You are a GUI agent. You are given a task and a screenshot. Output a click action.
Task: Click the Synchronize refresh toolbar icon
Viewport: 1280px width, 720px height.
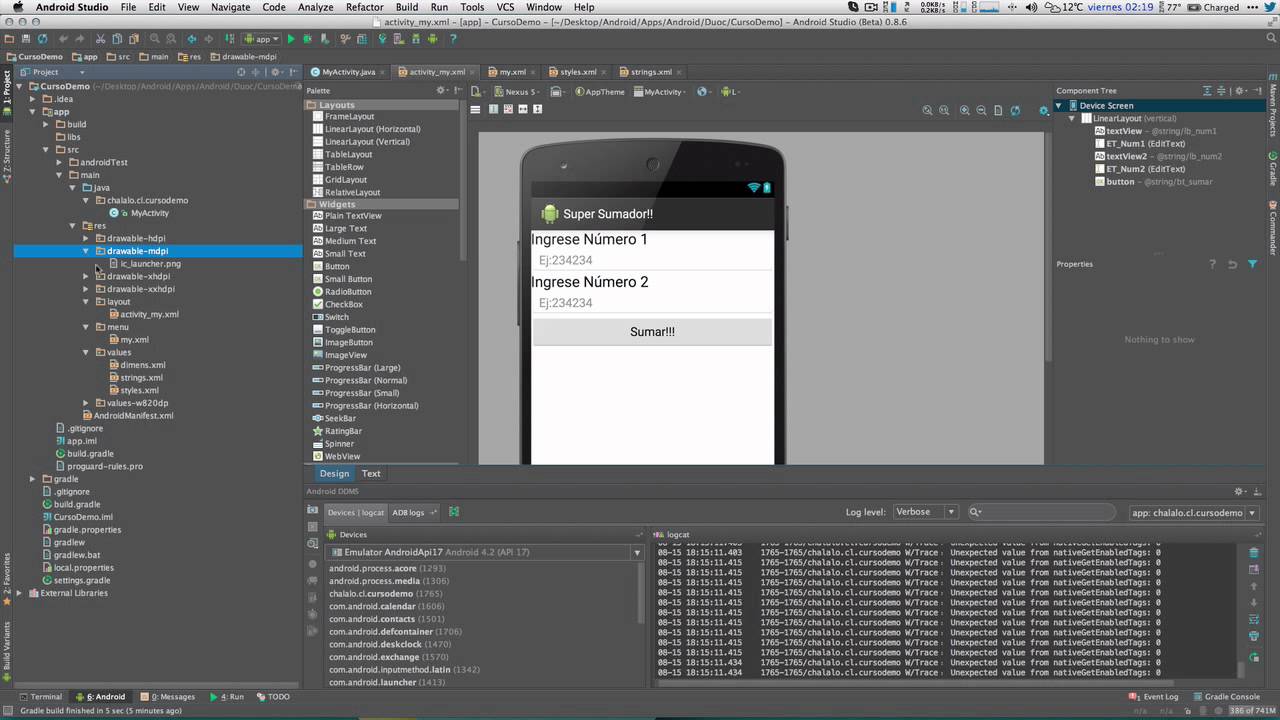42,39
